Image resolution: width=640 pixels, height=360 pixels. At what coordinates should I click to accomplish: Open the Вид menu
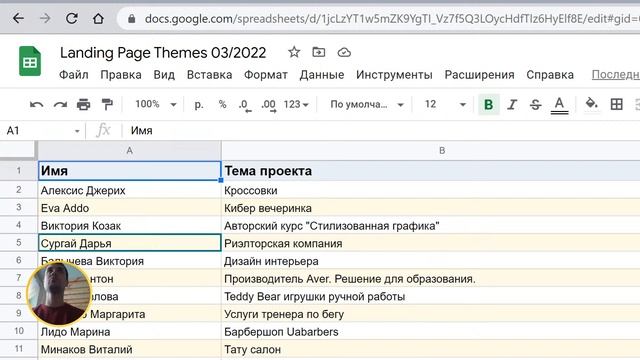(164, 75)
